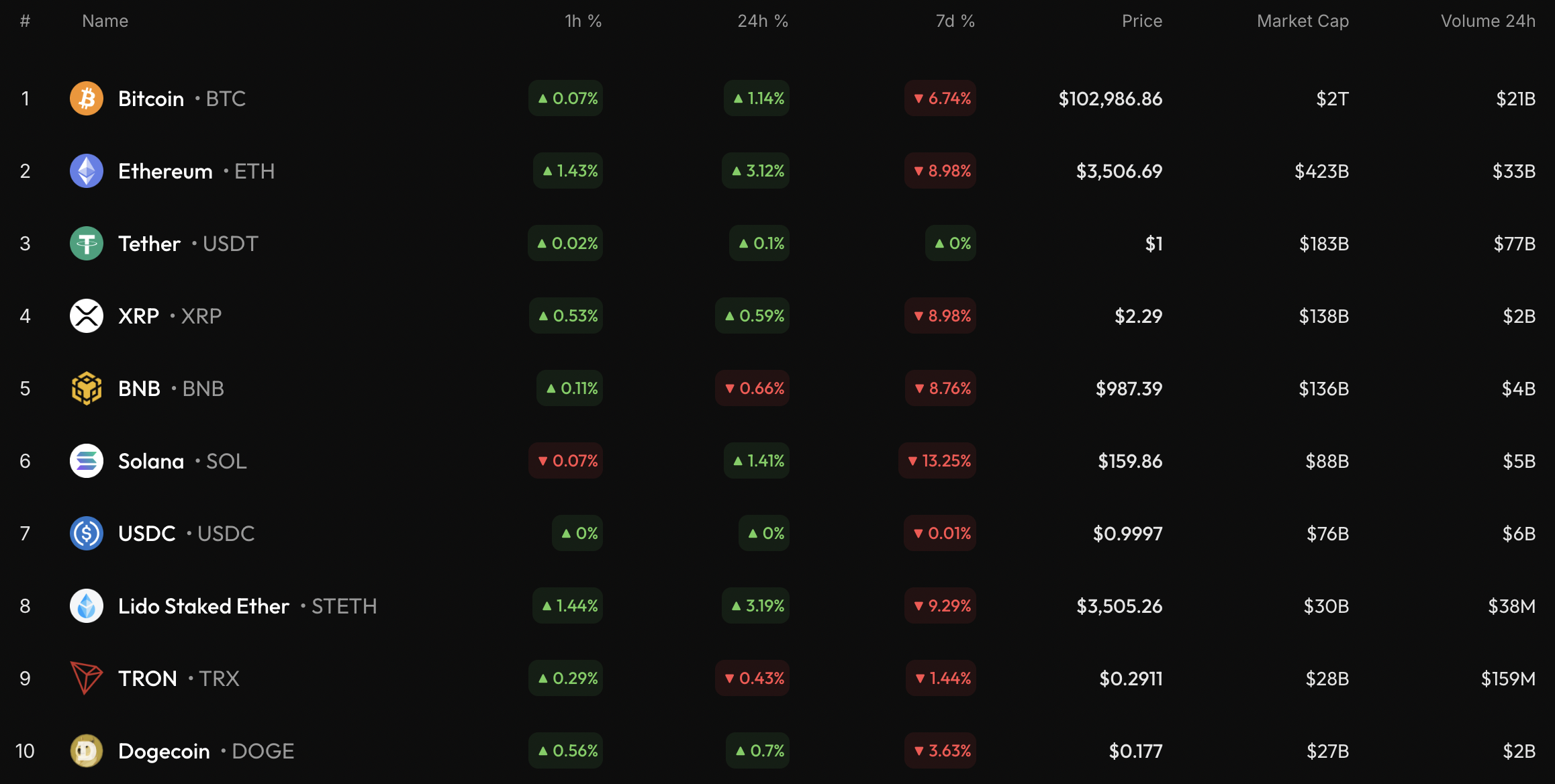Click the Tether coin icon
The height and width of the screenshot is (784, 1555).
click(x=87, y=244)
